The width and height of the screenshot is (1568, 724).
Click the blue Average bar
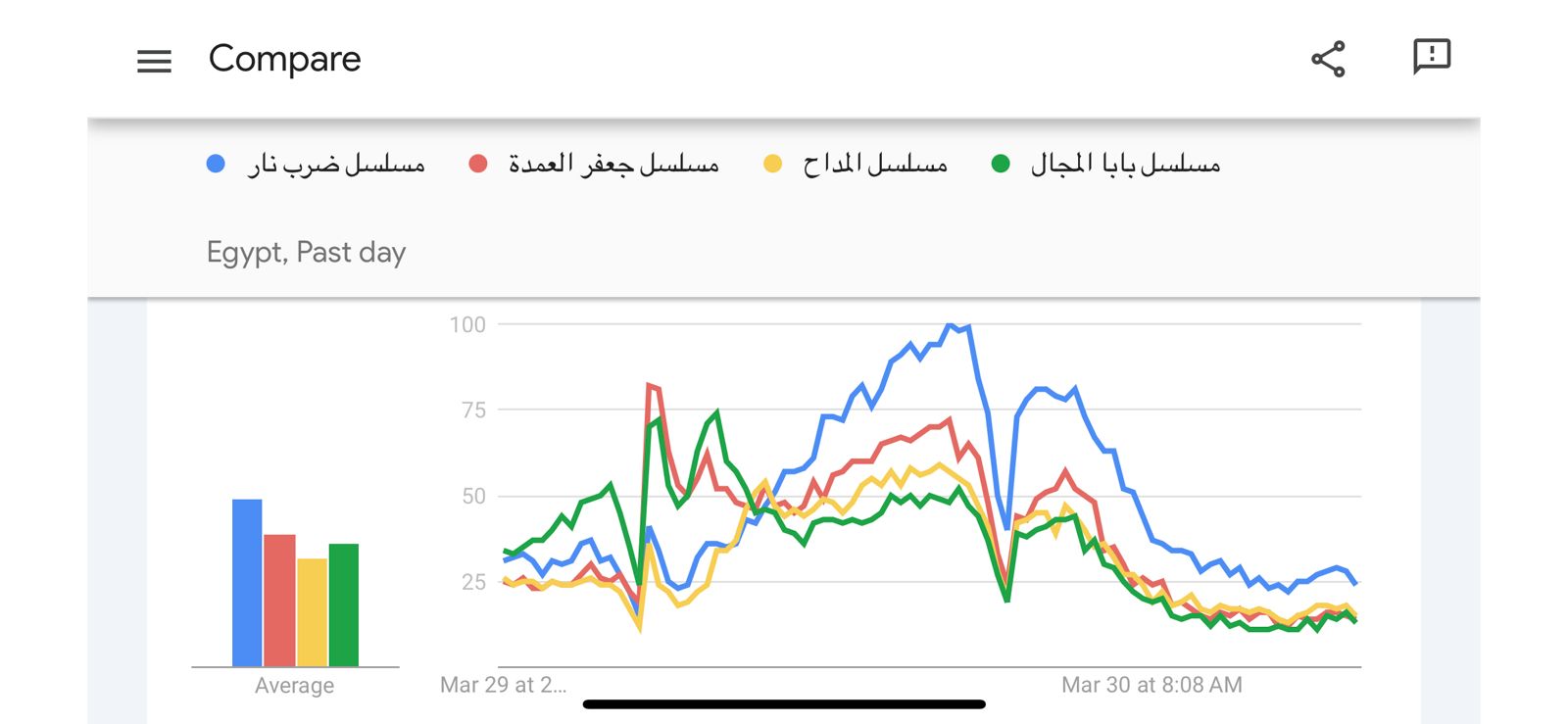tap(247, 583)
